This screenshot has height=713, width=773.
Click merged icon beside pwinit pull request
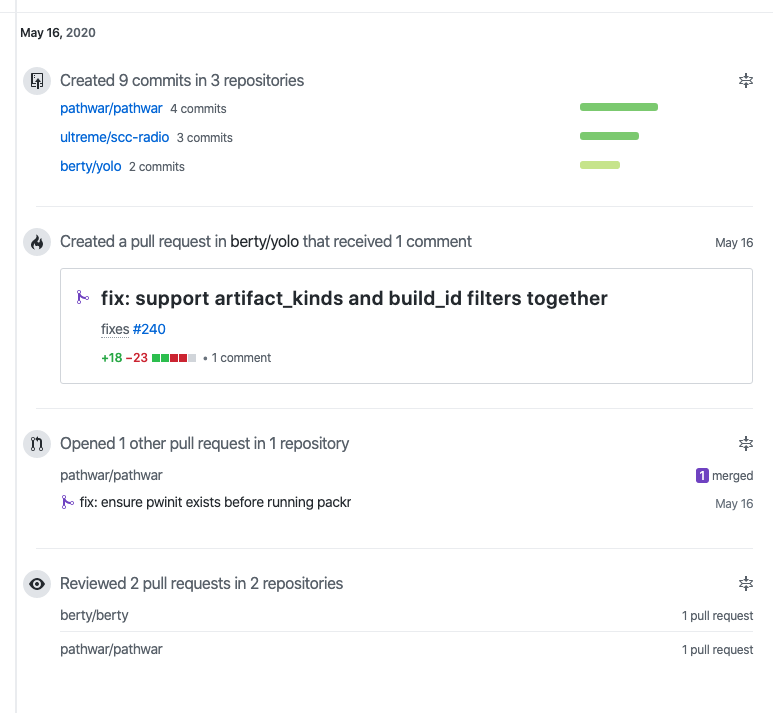pyautogui.click(x=67, y=502)
